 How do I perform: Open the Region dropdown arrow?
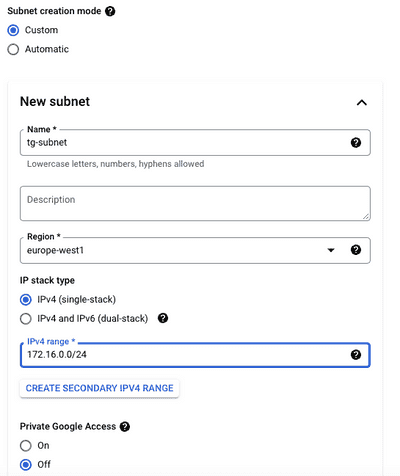point(331,250)
